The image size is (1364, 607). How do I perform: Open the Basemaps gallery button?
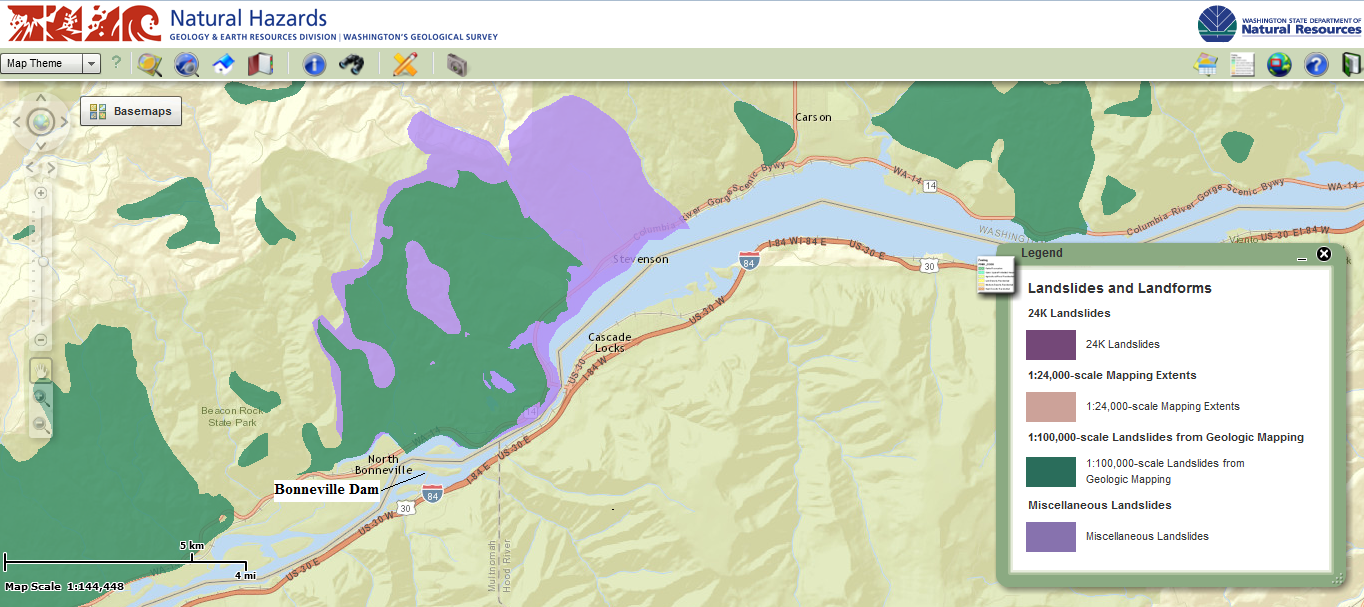tap(131, 111)
